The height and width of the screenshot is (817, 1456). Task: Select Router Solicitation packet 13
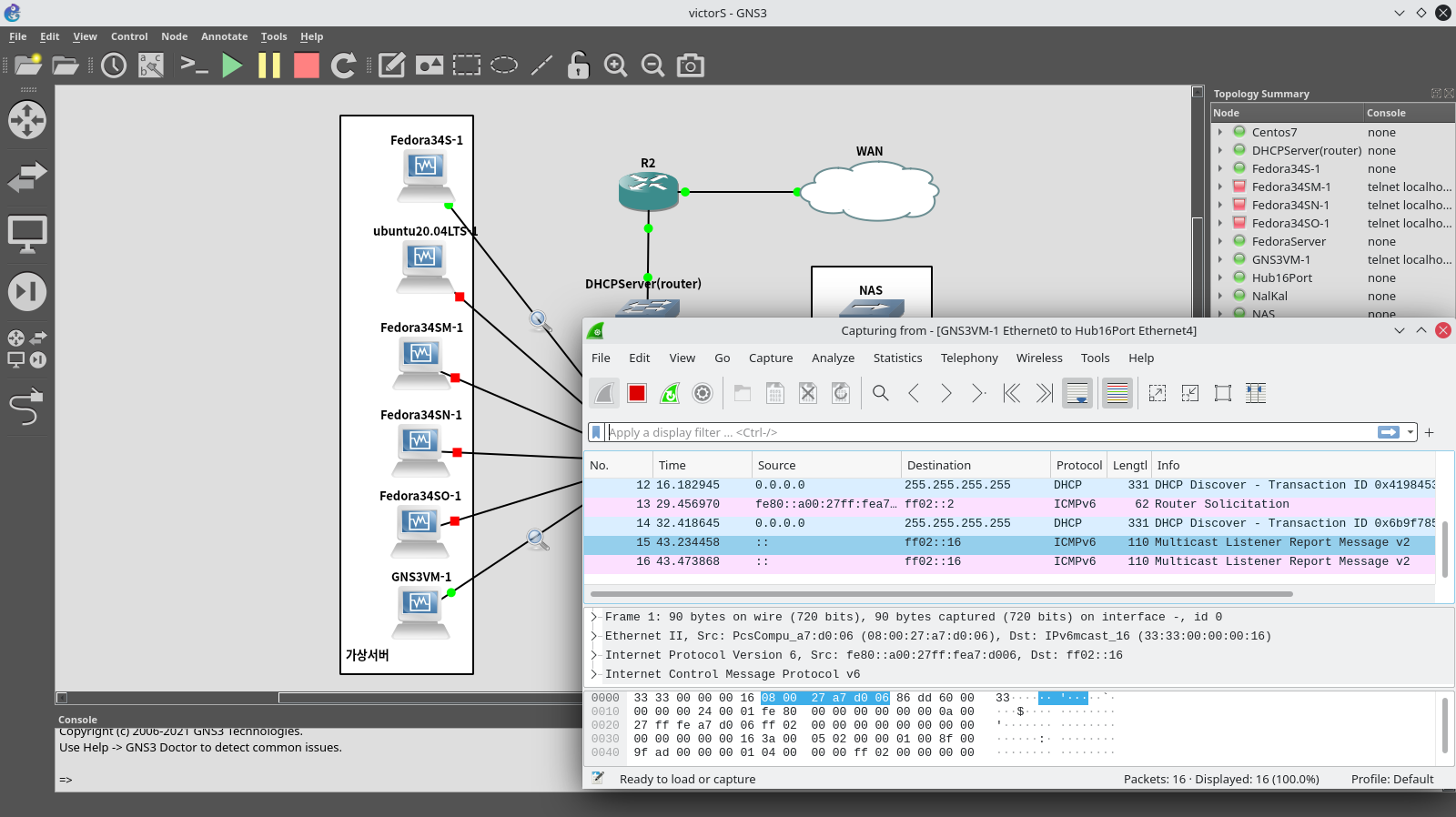point(1009,504)
